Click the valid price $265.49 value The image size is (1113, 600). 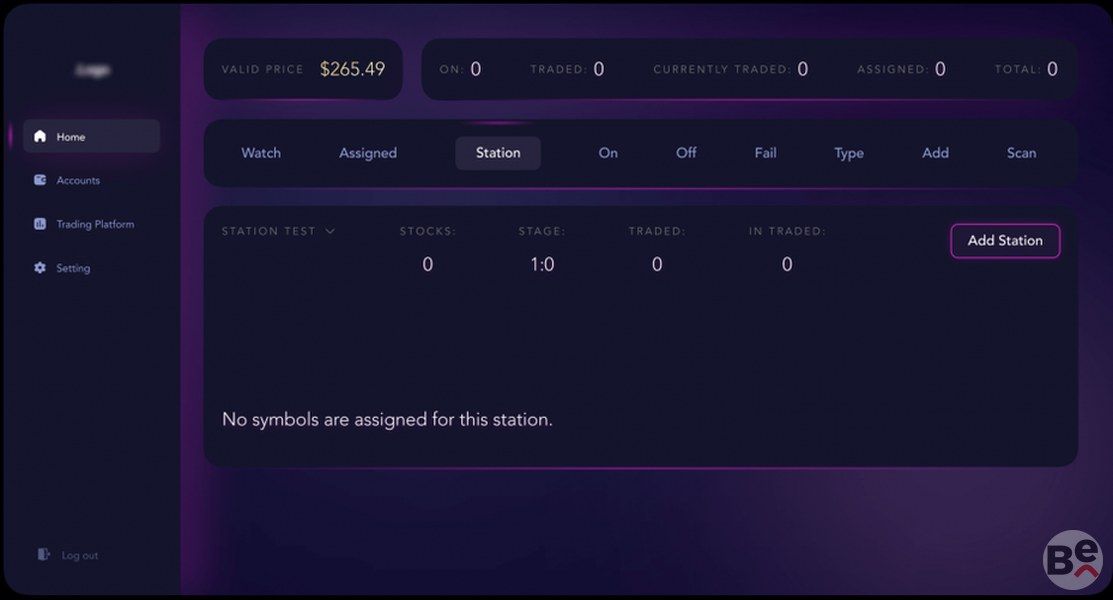coord(352,69)
